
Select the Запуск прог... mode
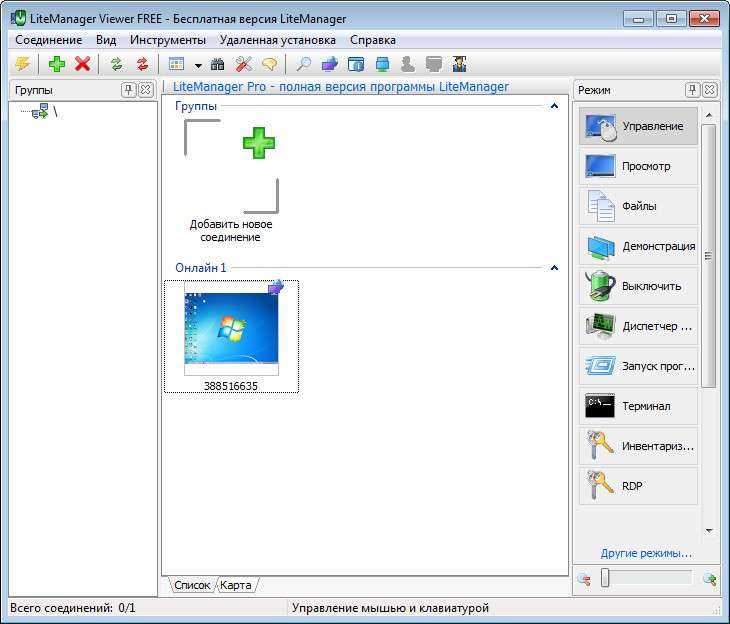coord(638,366)
